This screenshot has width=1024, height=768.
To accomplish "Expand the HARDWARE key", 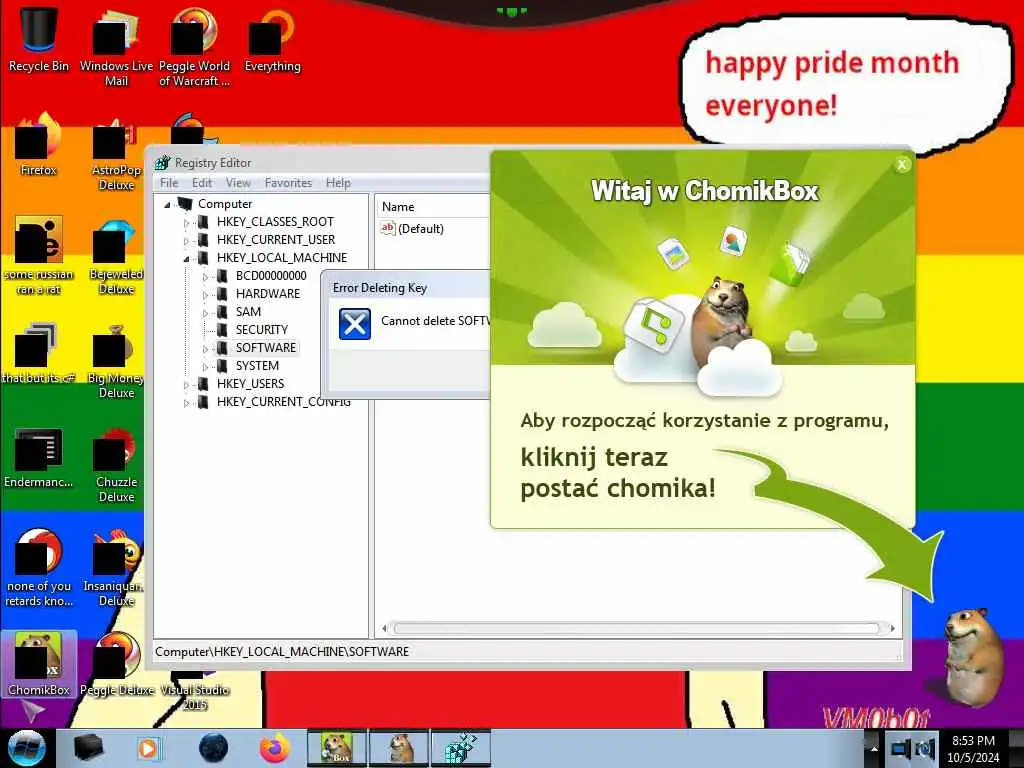I will [205, 295].
